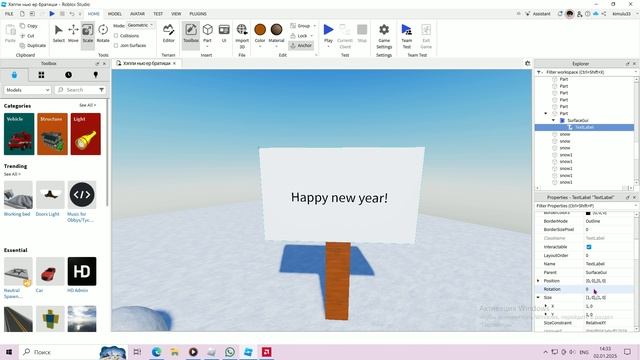Open the Mode Geometric dropdown
The height and width of the screenshot is (360, 640).
140,25
